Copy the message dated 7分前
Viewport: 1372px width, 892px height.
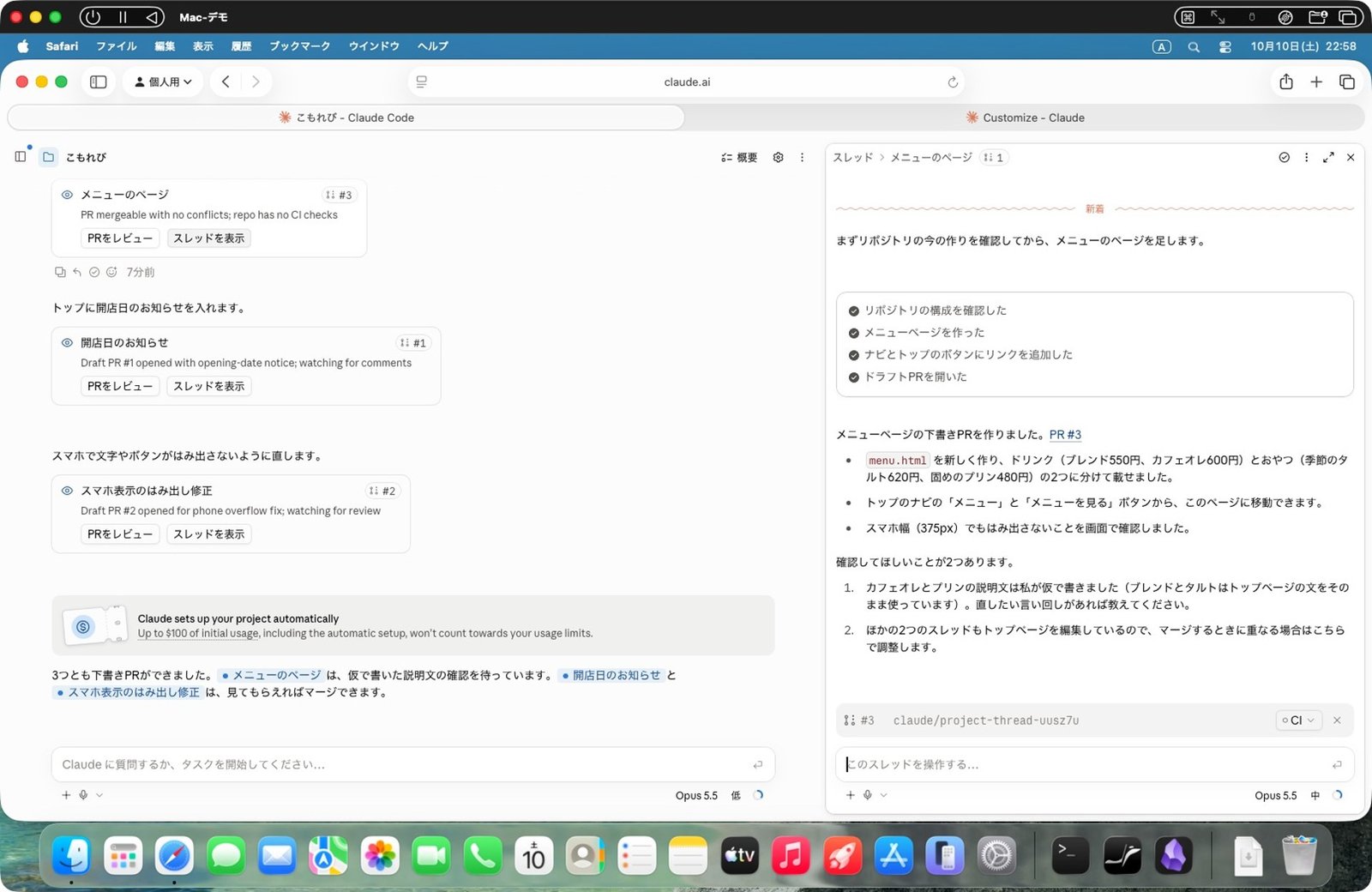60,272
